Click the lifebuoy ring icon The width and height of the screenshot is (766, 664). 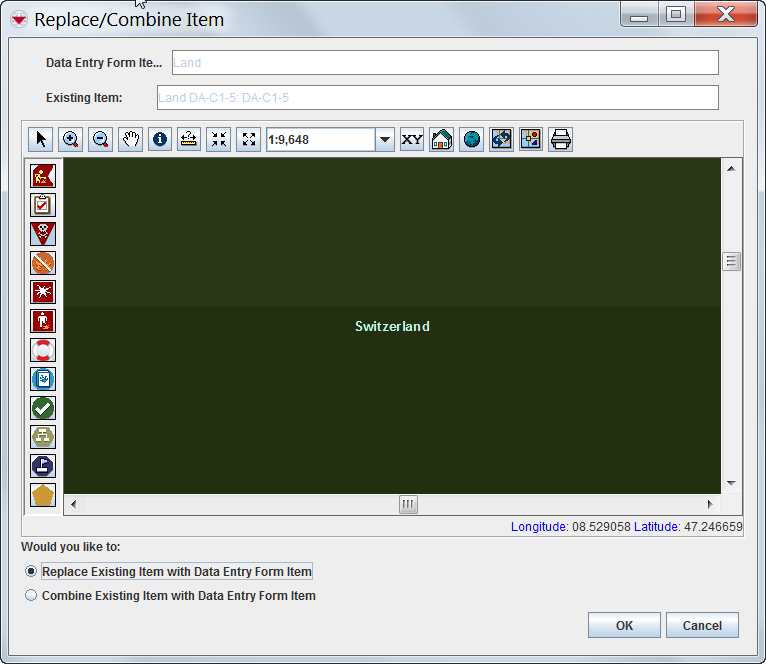pyautogui.click(x=43, y=350)
